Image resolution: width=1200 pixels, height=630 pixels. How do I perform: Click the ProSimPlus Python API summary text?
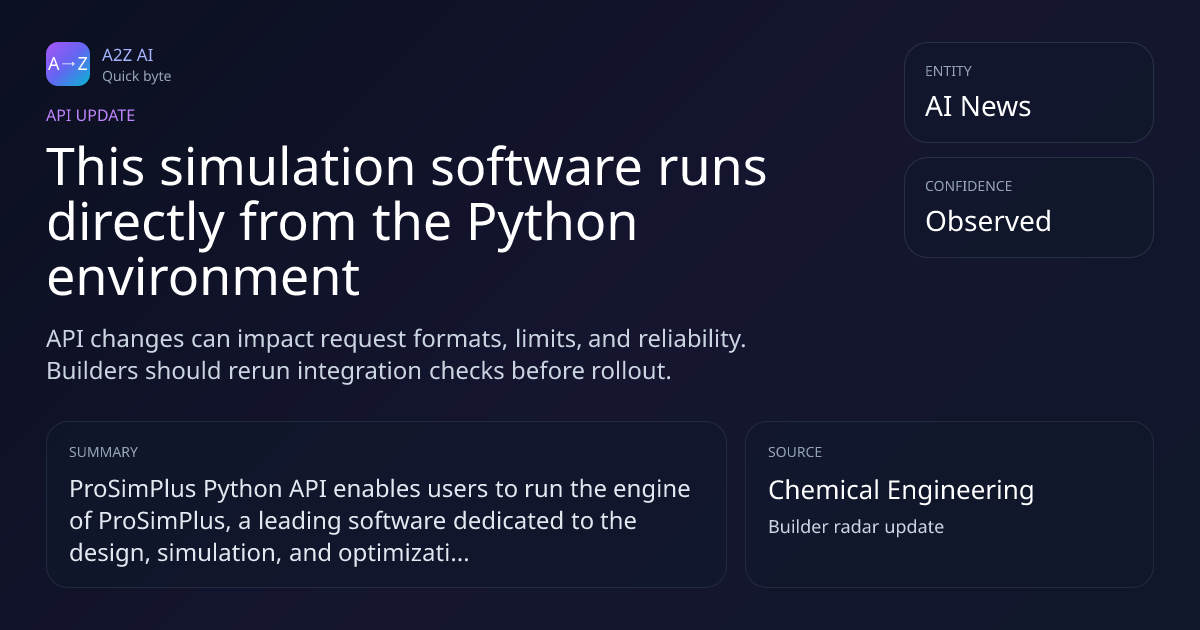click(x=379, y=521)
